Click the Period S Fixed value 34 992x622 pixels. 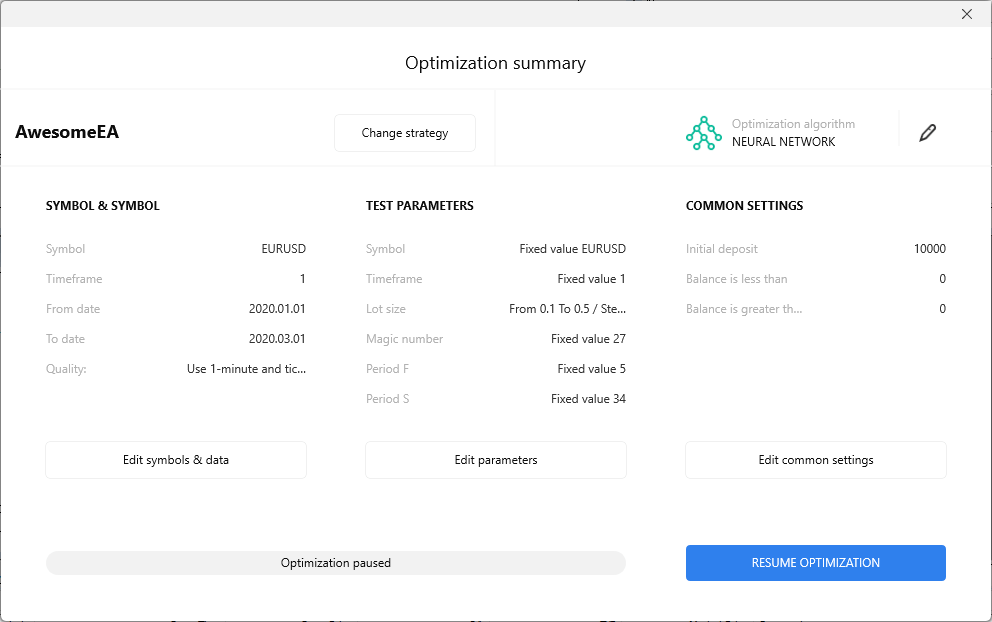coord(588,399)
